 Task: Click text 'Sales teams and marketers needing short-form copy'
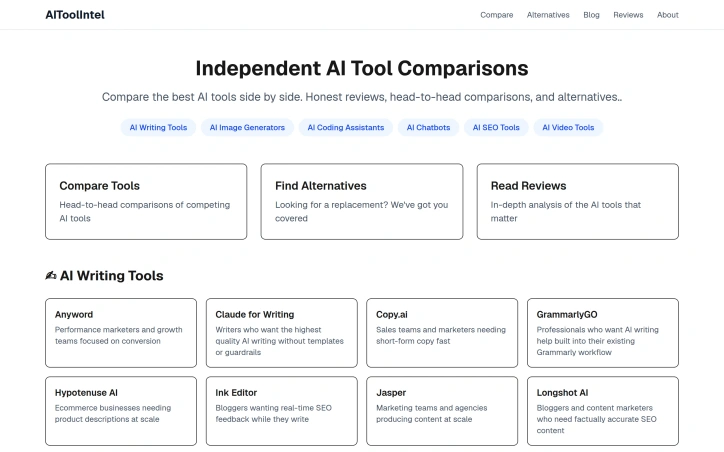point(441,335)
